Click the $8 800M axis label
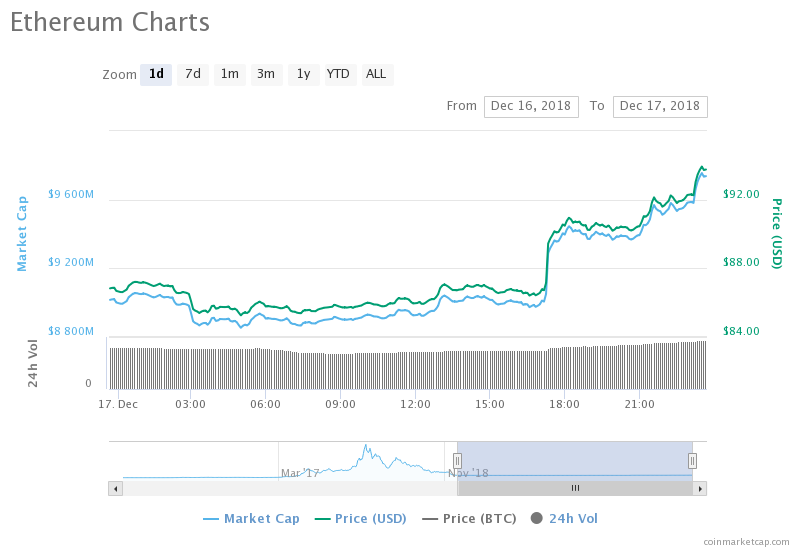The width and height of the screenshot is (800, 550). 71,331
